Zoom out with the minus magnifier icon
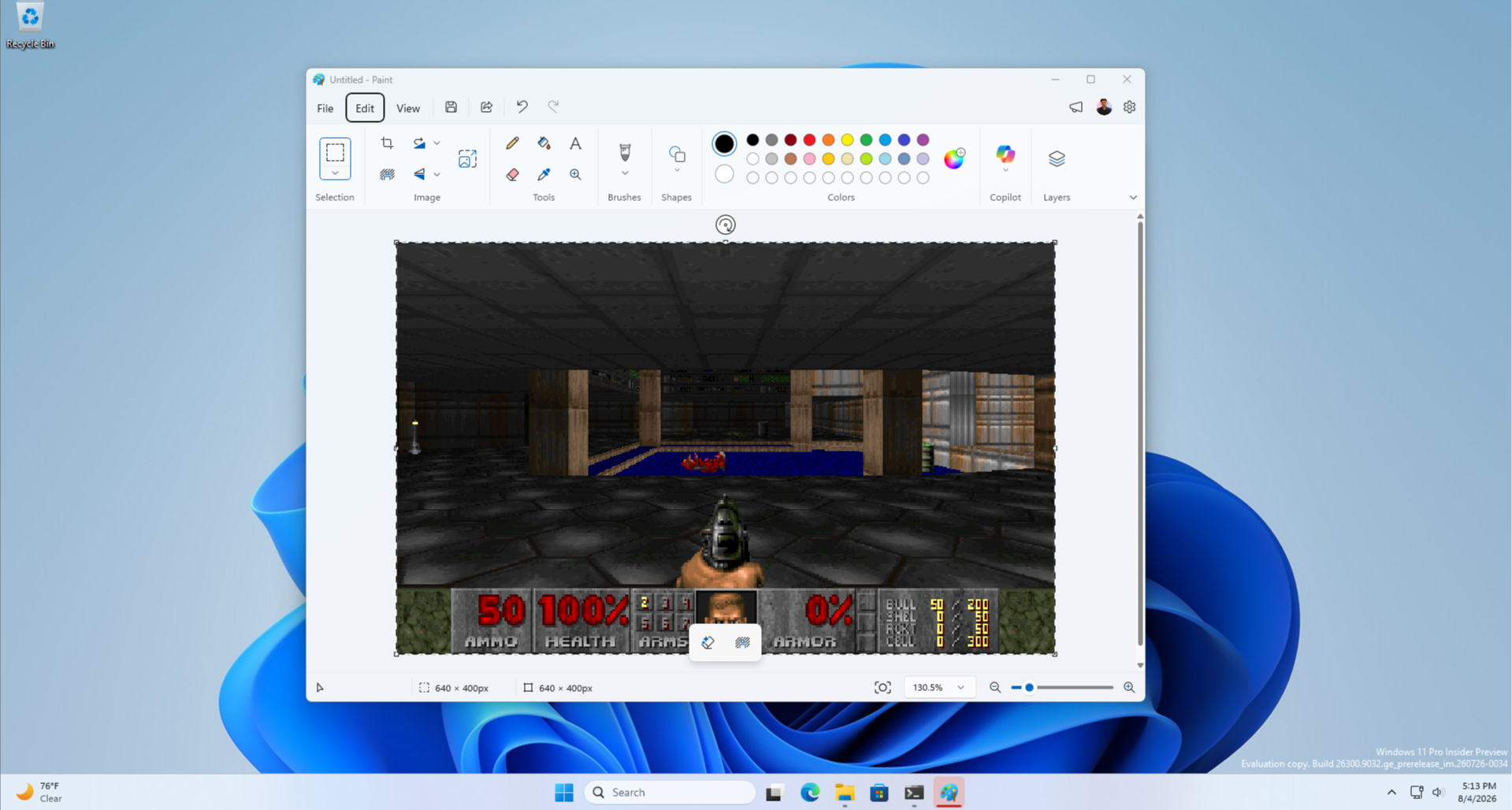1512x810 pixels. pos(995,688)
